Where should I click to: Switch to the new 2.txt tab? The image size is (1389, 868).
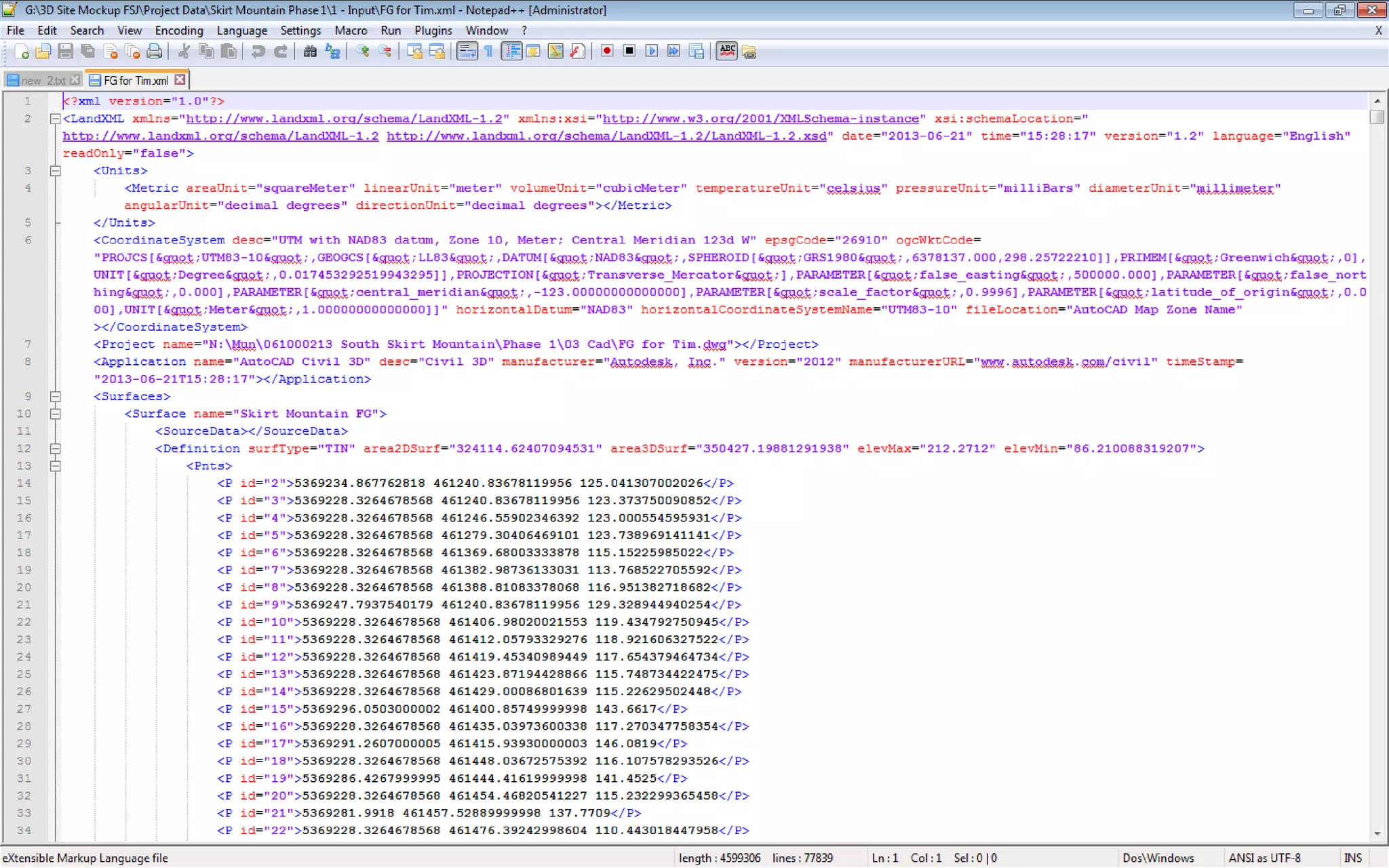click(x=42, y=80)
